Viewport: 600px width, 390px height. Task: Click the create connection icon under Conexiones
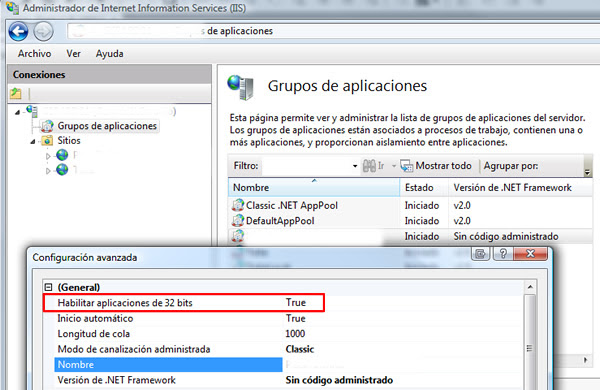(16, 93)
